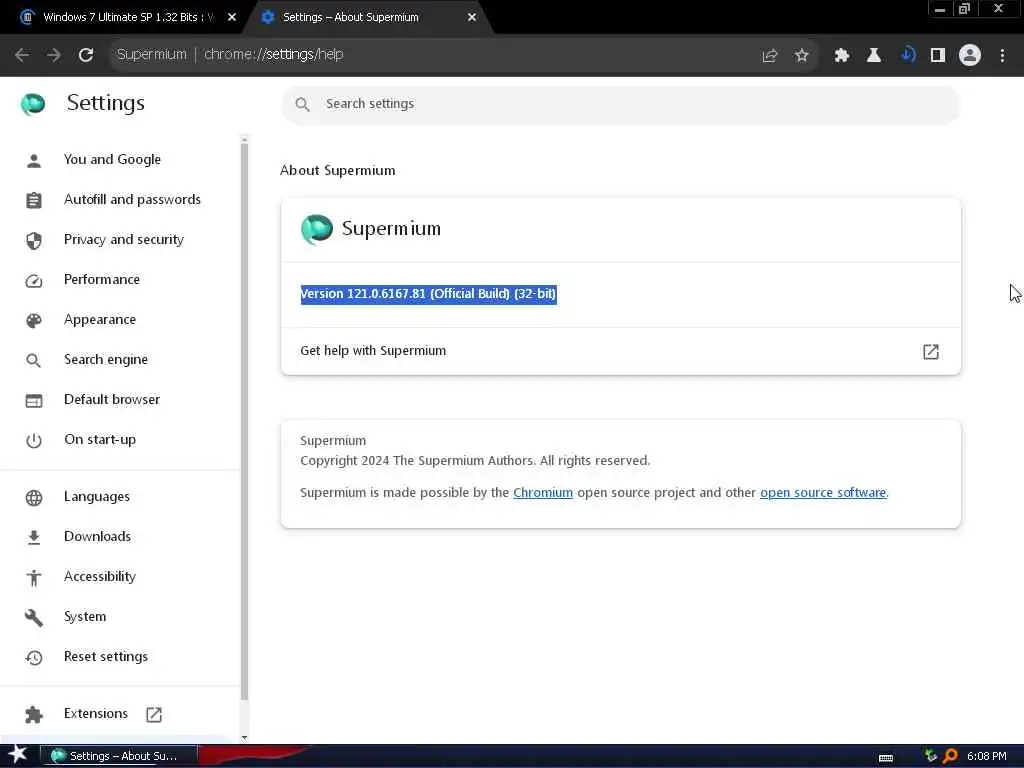The width and height of the screenshot is (1024, 768).
Task: Click the orange magnifier tray icon
Action: (950, 756)
